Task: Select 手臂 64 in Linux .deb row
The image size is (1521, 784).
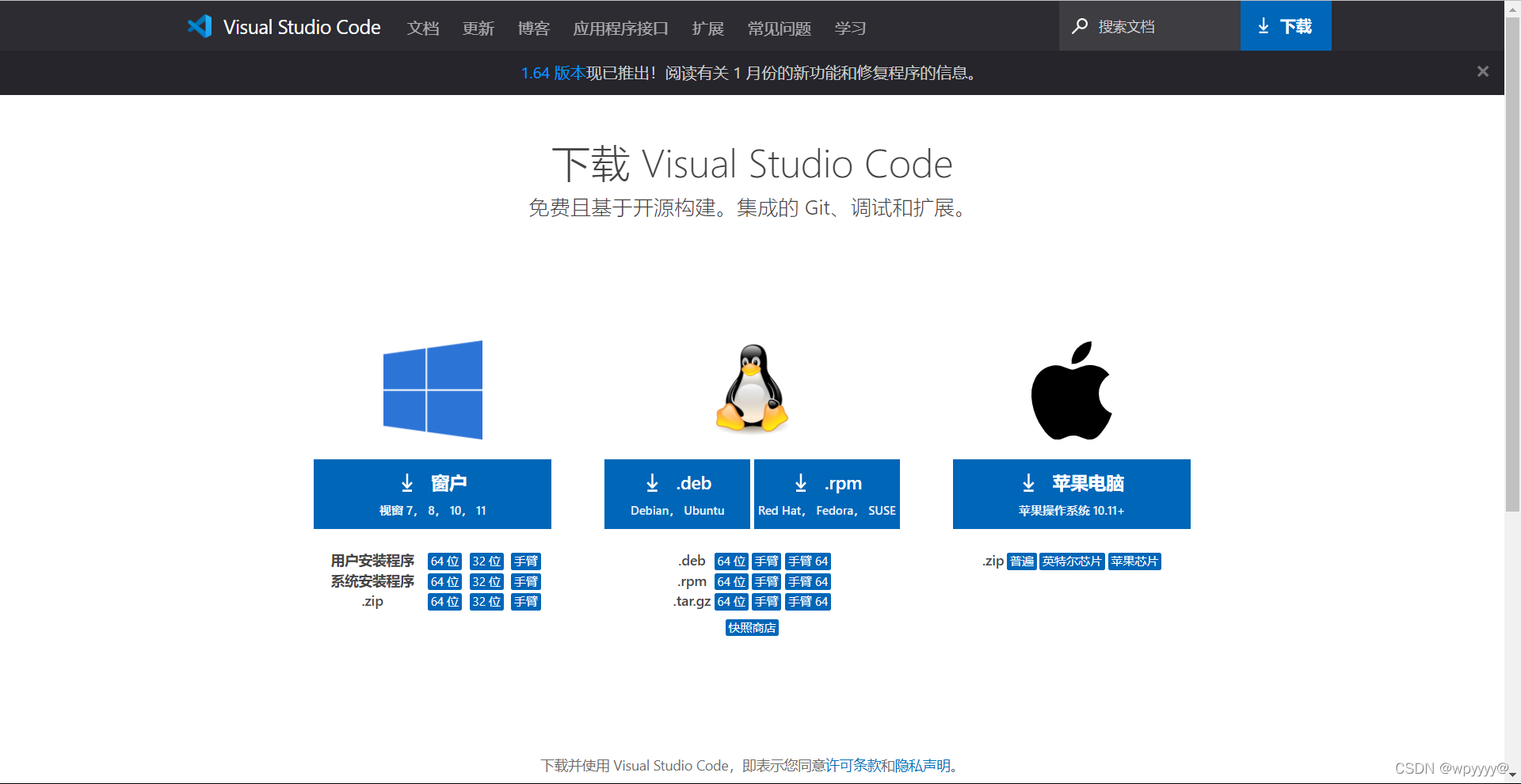Action: point(808,561)
